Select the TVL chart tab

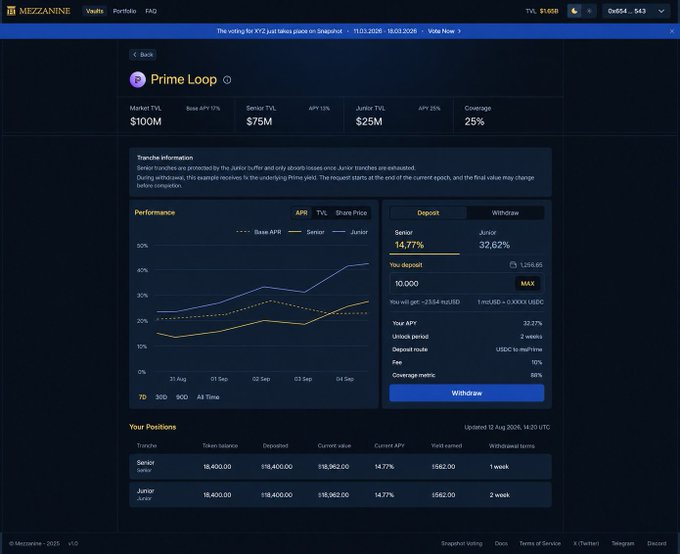(x=321, y=213)
